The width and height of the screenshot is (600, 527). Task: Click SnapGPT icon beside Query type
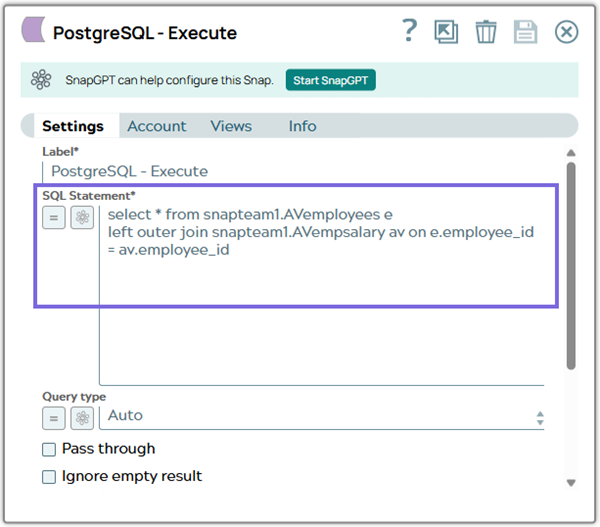82,418
